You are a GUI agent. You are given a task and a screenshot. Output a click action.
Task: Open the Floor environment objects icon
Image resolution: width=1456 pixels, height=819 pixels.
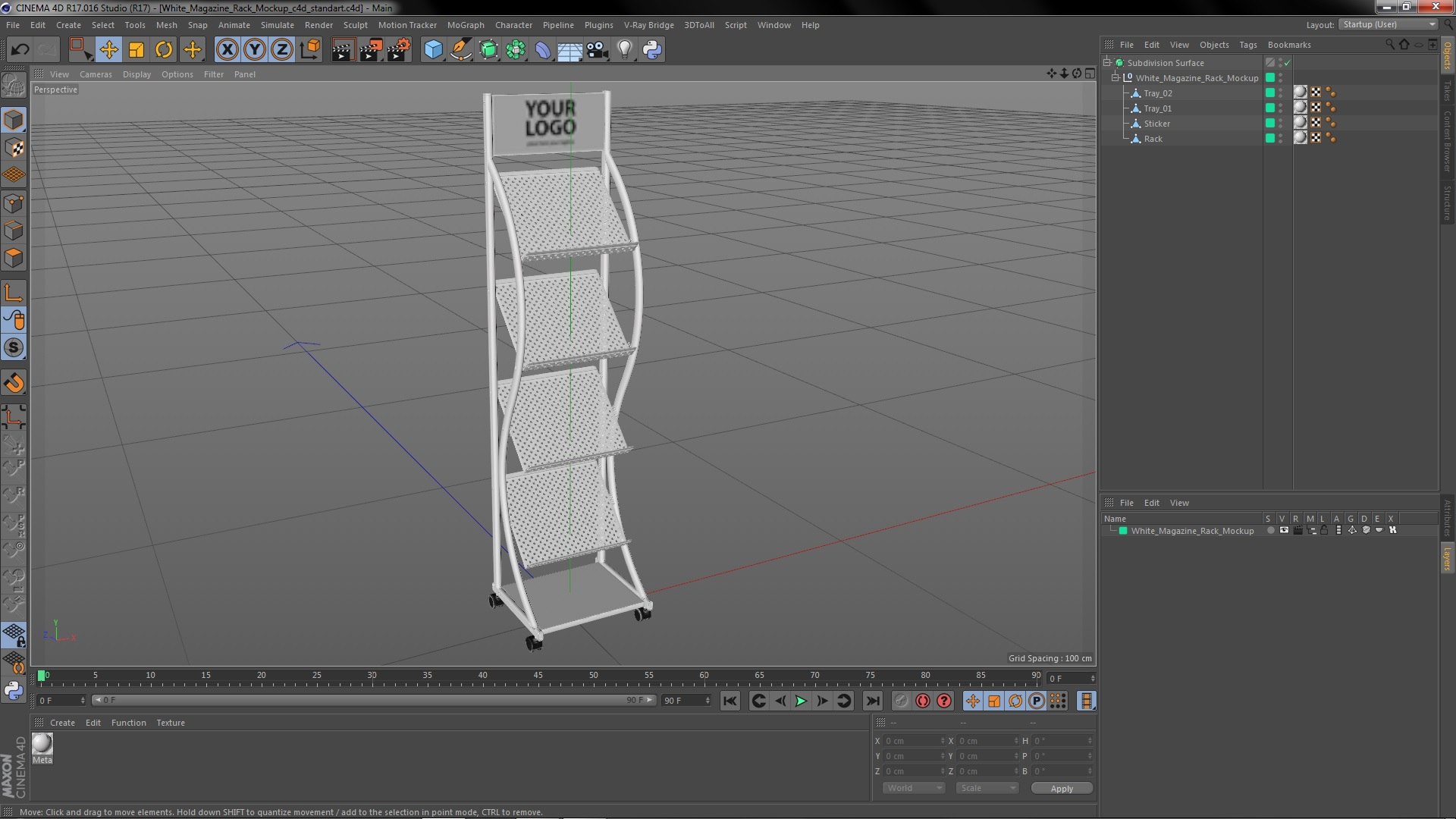click(x=570, y=50)
